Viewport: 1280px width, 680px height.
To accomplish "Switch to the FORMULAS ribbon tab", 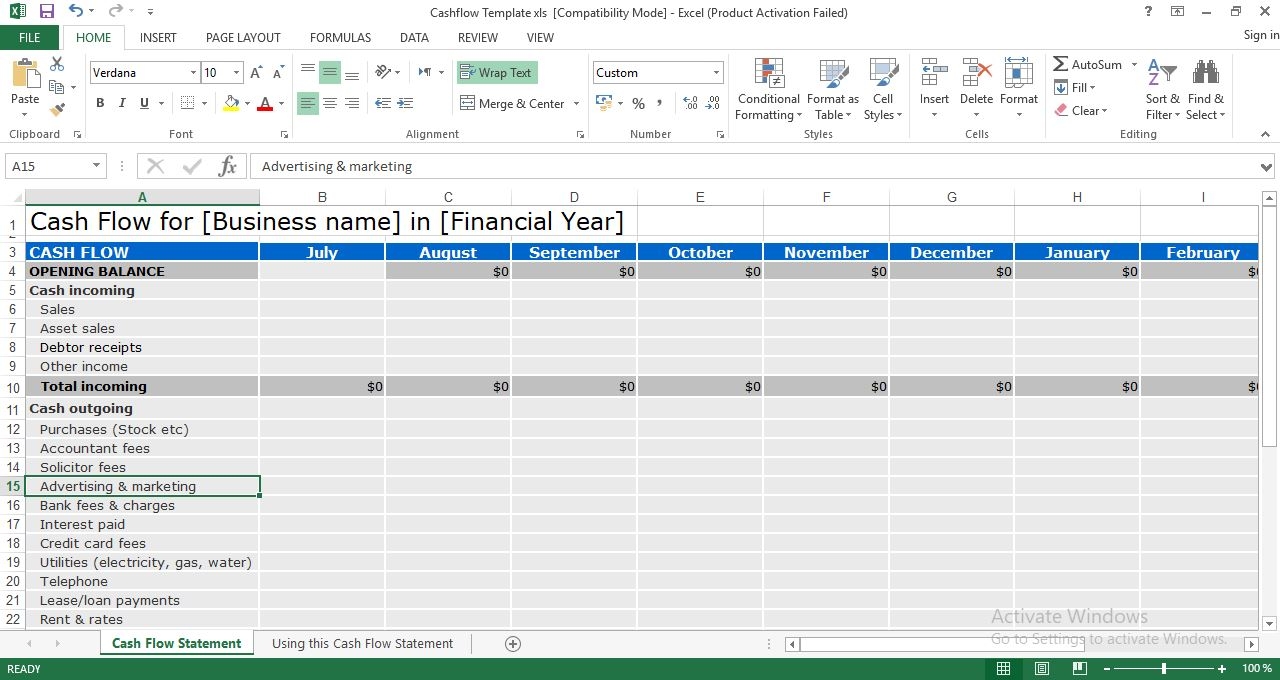I will [340, 37].
